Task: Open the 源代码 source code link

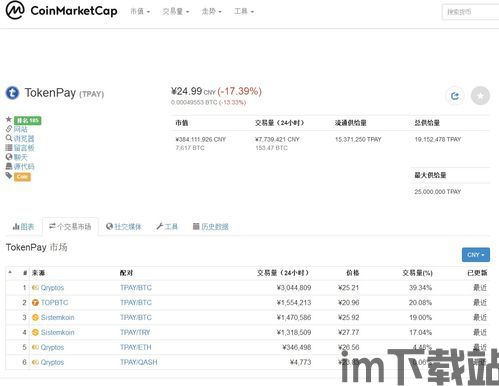Action: pyautogui.click(x=24, y=167)
